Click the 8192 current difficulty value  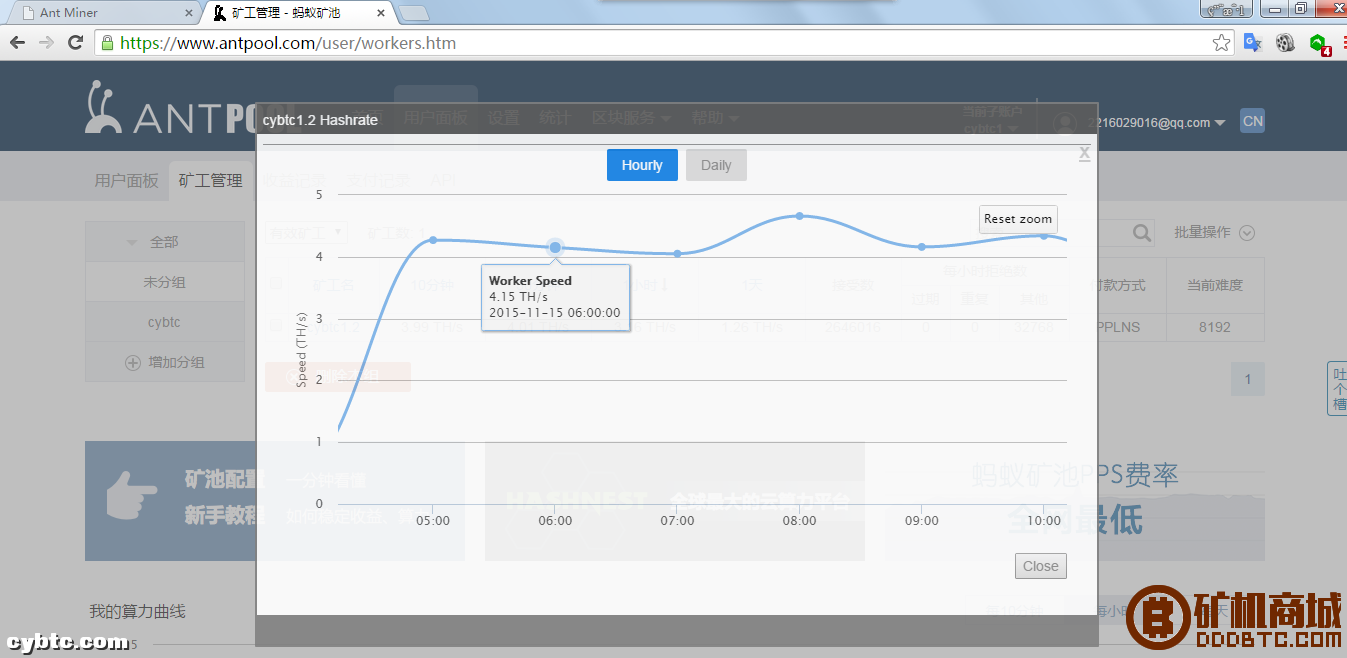tap(1214, 327)
